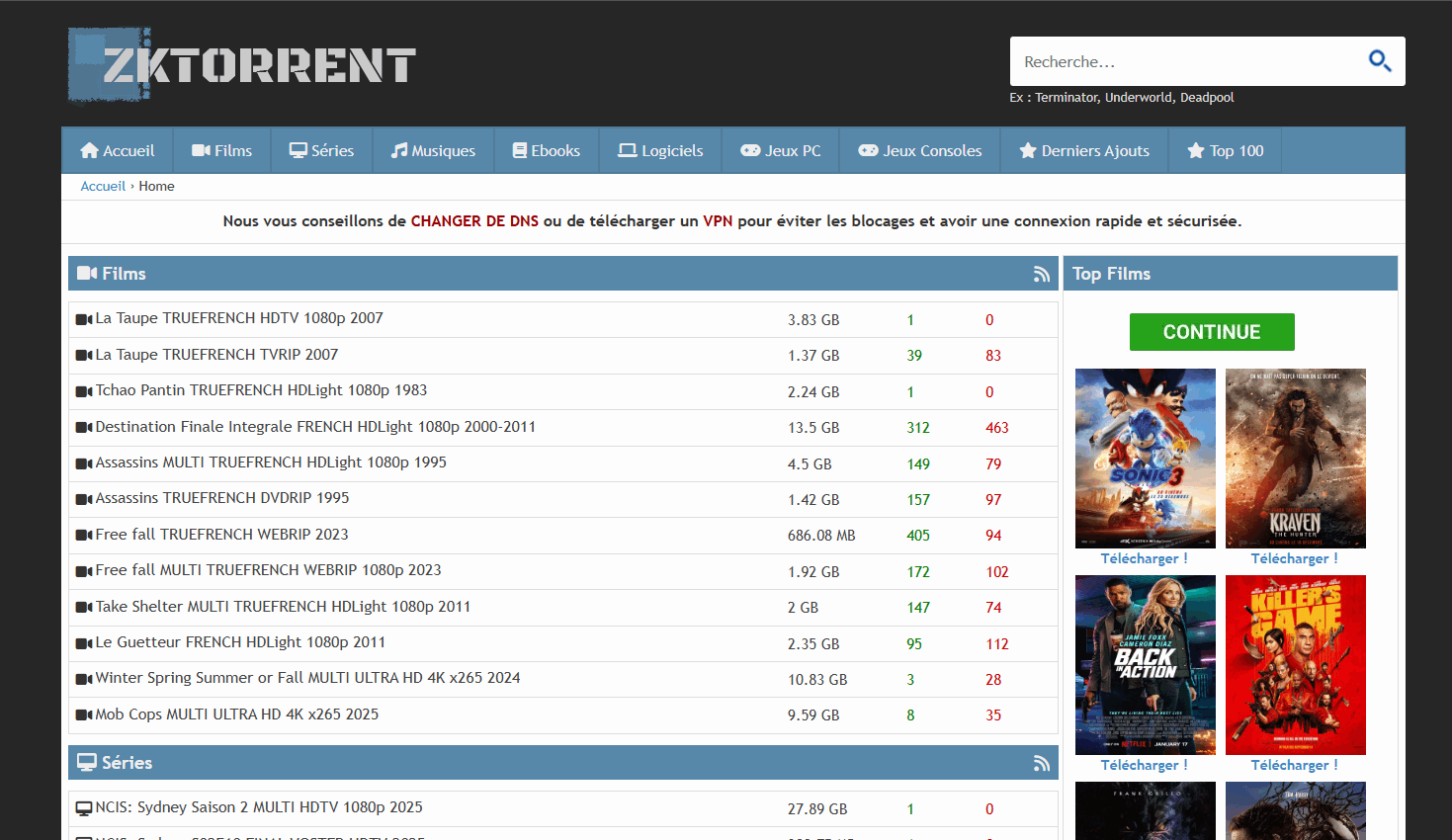The height and width of the screenshot is (840, 1452).
Task: Open Tchao Pantin TRUEFRENCH HDLight 1080p 1983
Action: click(261, 390)
